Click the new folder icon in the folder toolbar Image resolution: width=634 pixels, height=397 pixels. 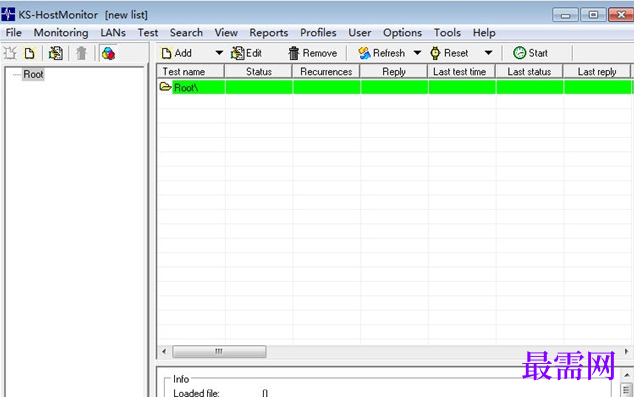click(x=10, y=53)
